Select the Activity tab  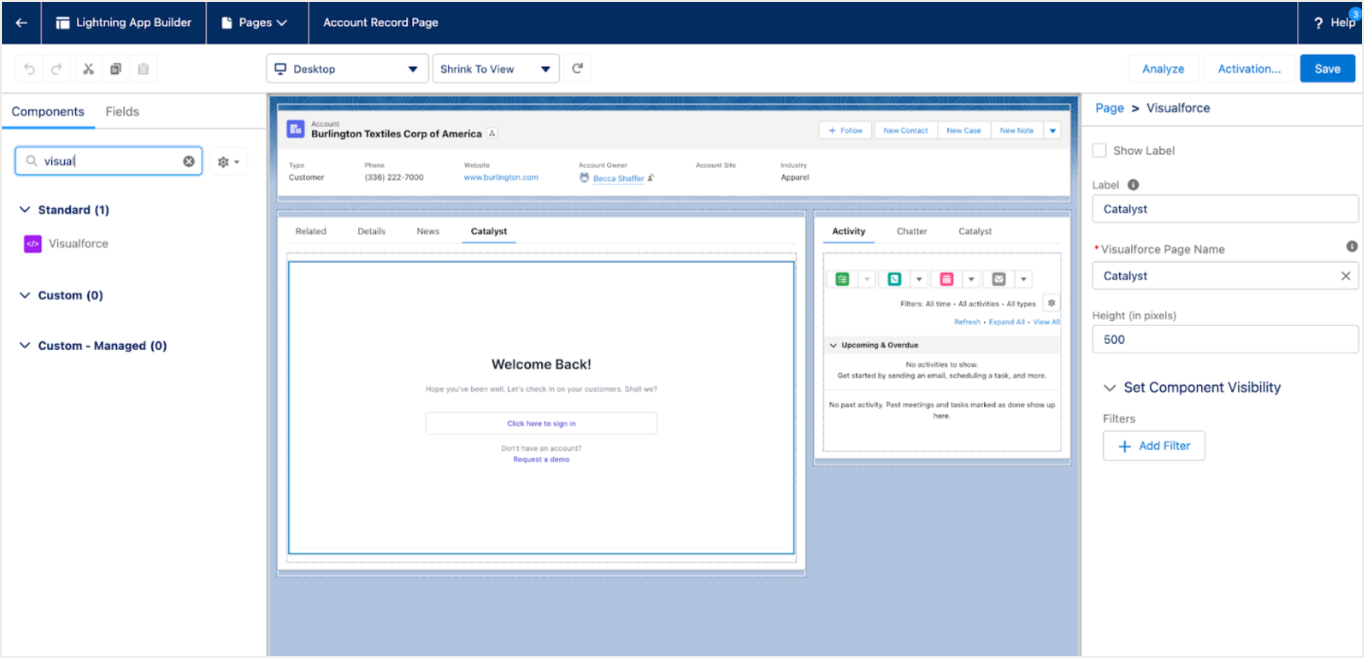click(x=848, y=231)
